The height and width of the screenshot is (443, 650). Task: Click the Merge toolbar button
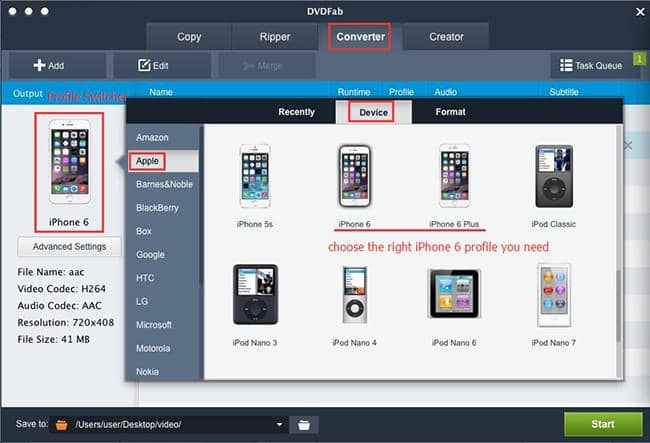click(267, 65)
